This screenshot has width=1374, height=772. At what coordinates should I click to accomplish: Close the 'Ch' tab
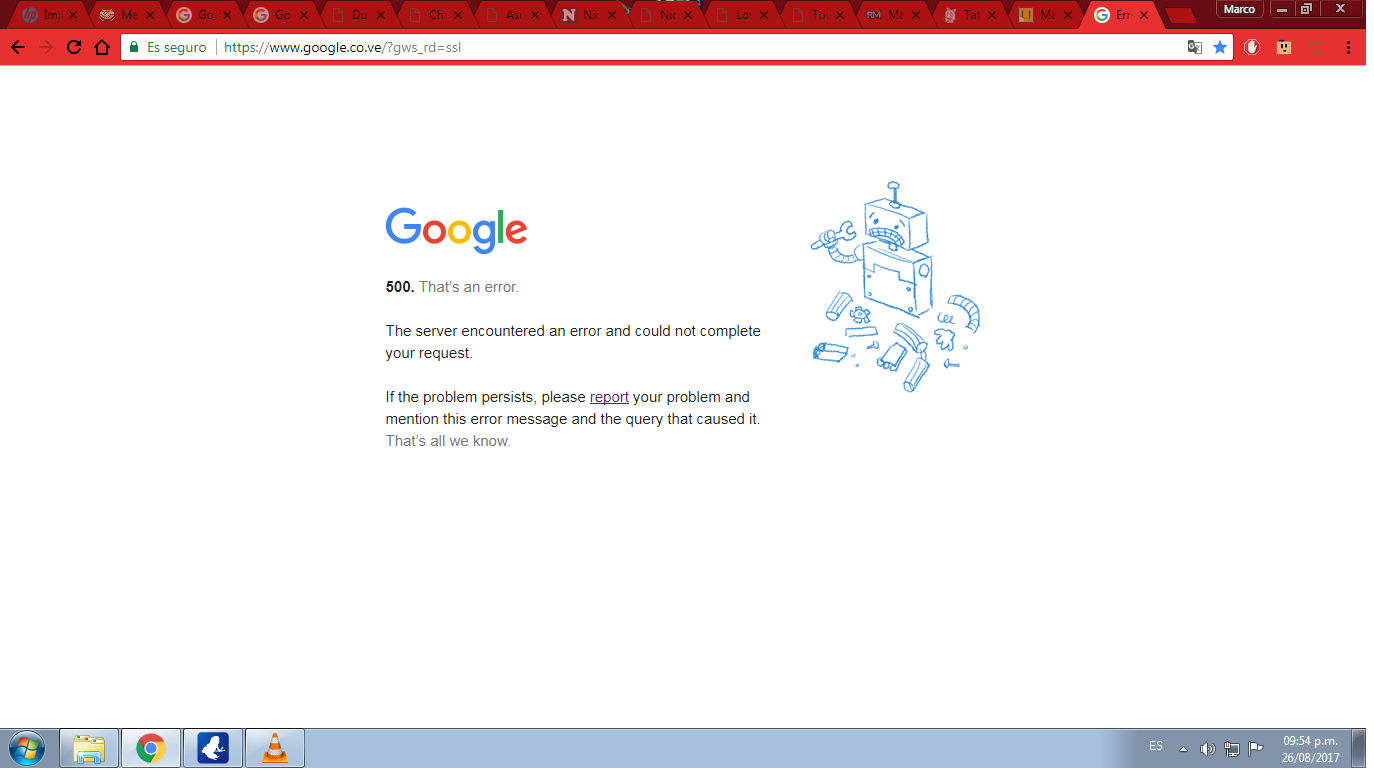coord(457,16)
